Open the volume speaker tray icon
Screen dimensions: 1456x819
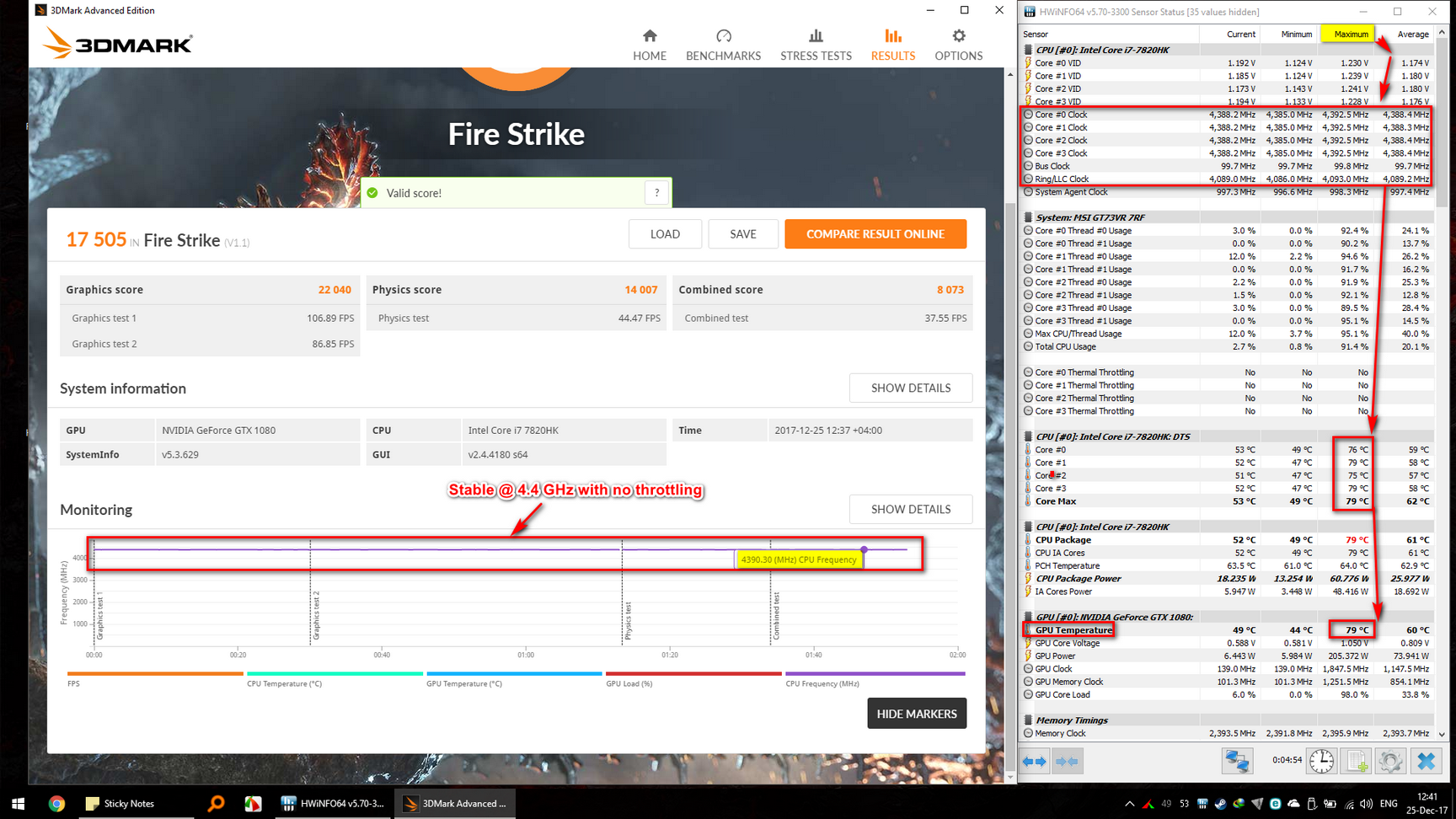(x=1366, y=804)
